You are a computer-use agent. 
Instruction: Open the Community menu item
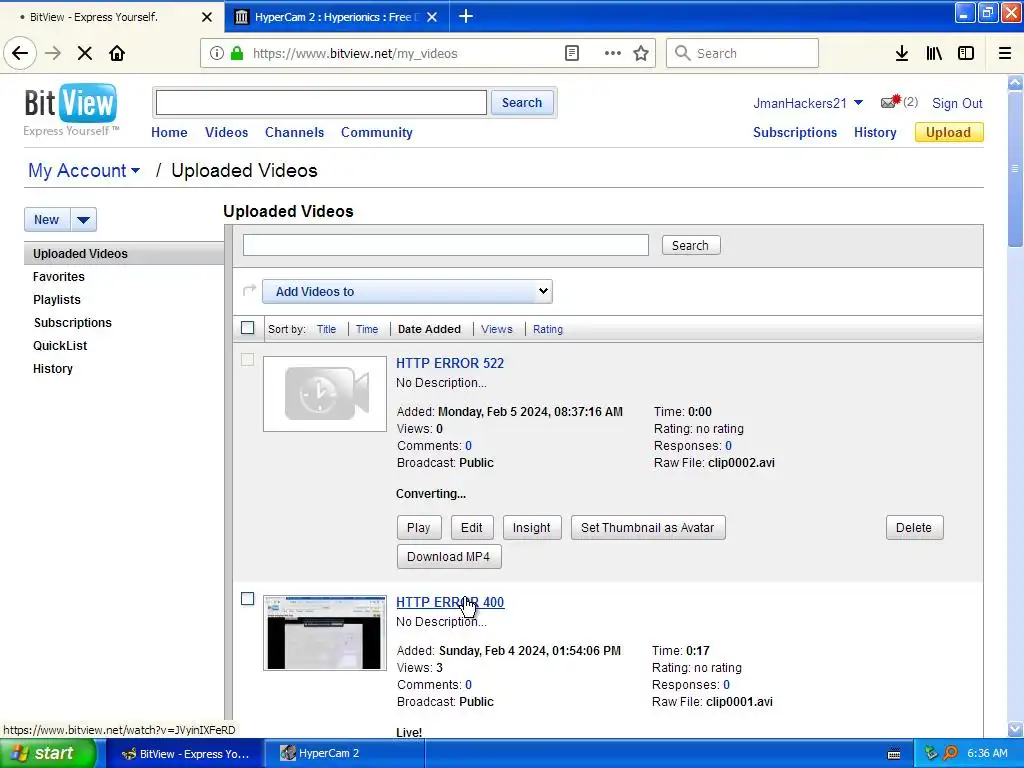tap(377, 133)
